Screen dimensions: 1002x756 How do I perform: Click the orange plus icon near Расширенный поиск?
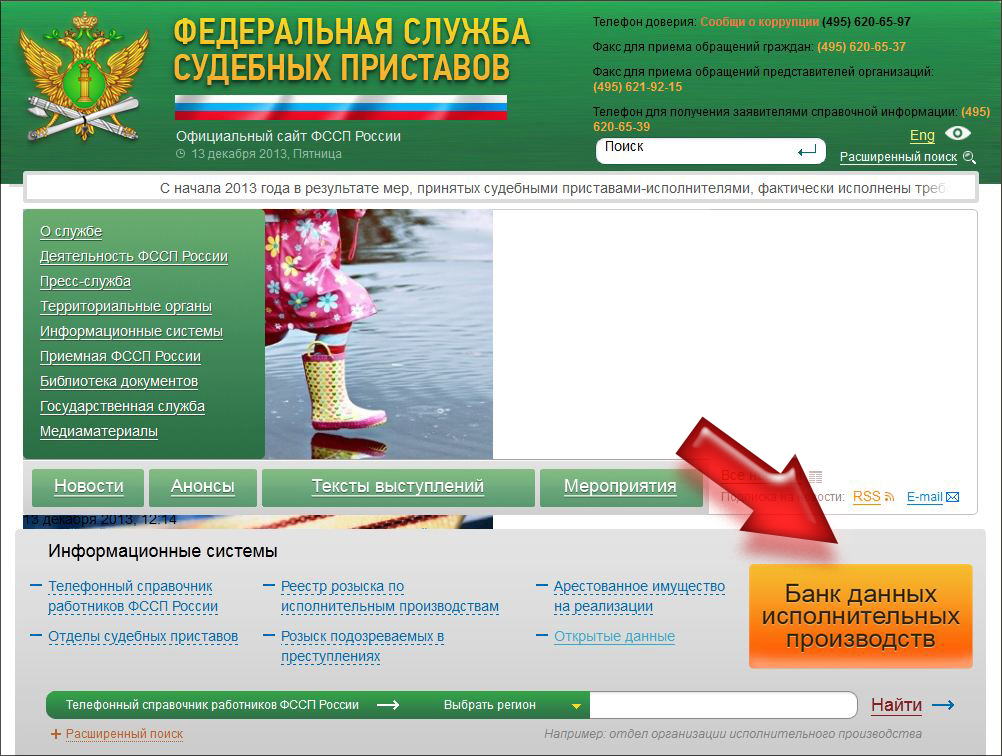56,734
